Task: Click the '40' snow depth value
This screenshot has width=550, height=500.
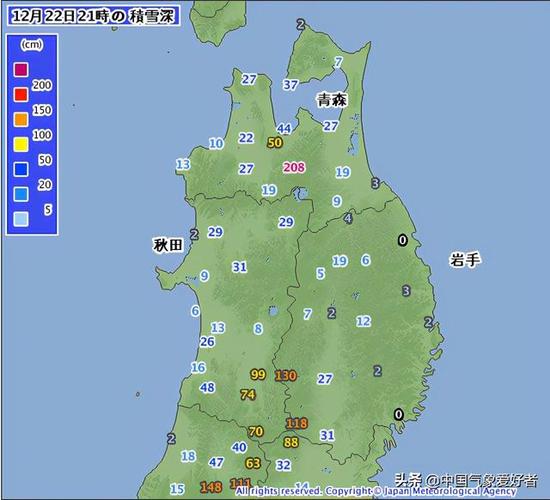Action: [240, 447]
